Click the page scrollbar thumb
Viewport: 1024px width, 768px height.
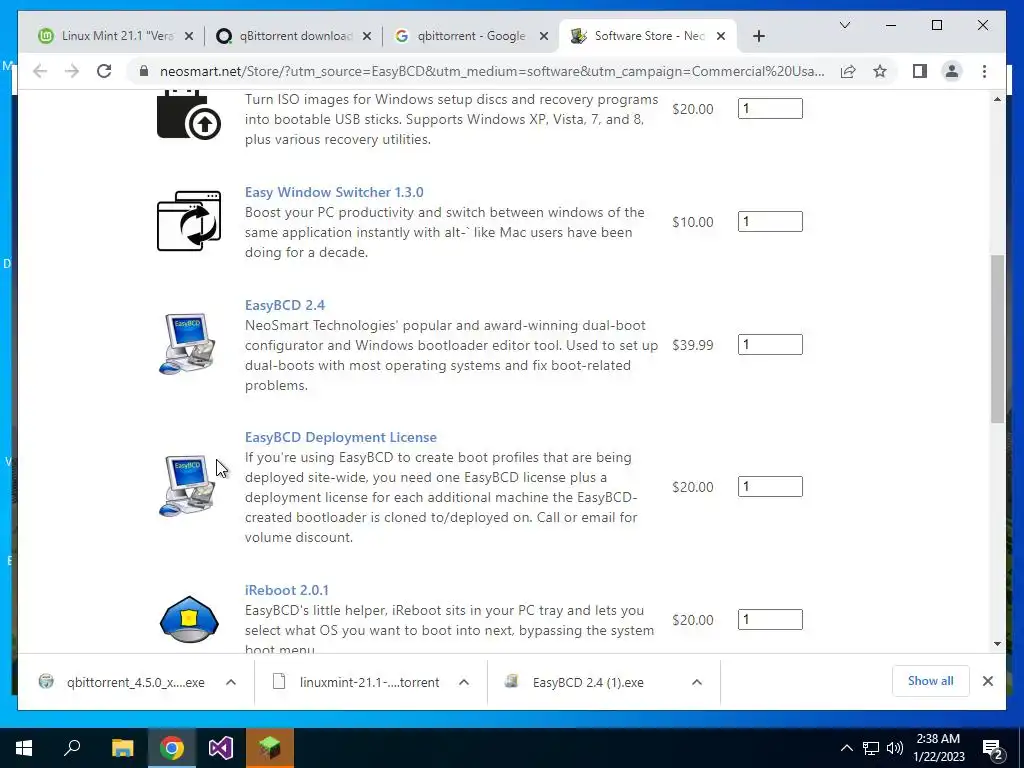point(997,338)
